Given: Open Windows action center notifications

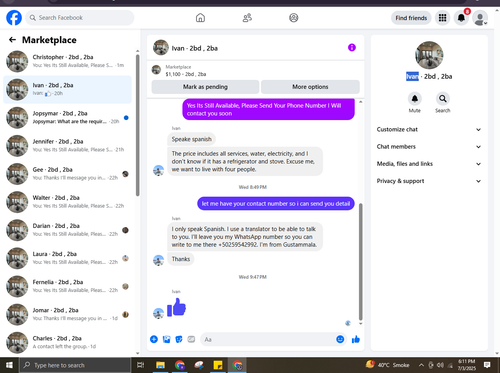Looking at the screenshot, I should coord(487,365).
